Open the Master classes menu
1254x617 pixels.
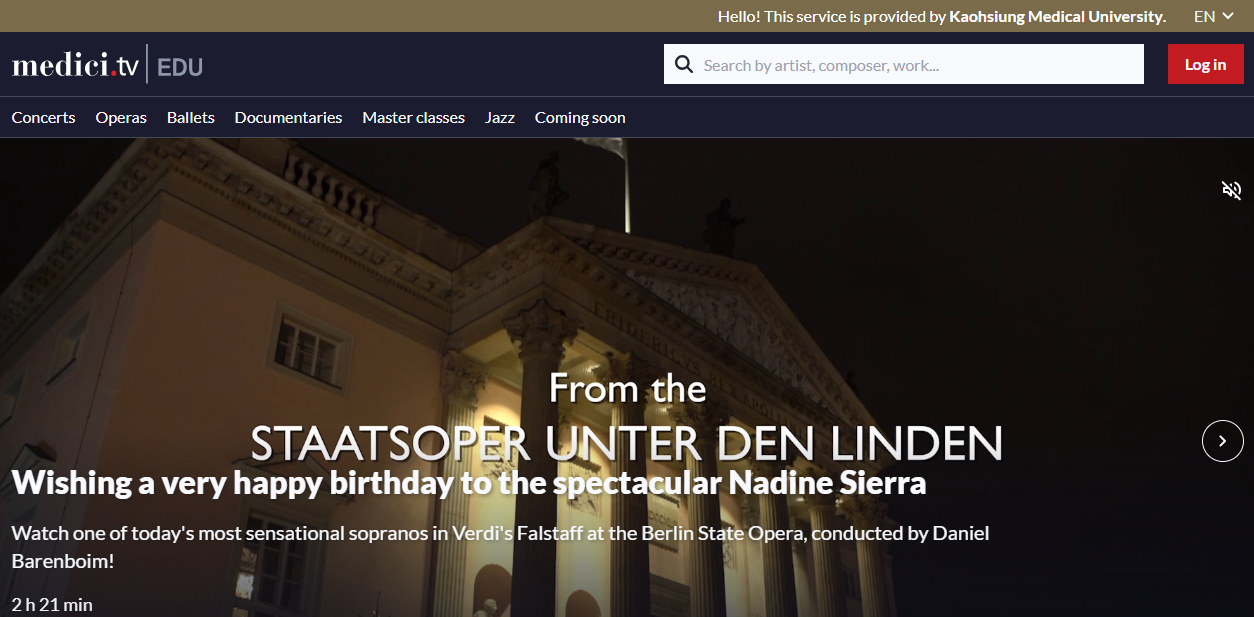(413, 117)
